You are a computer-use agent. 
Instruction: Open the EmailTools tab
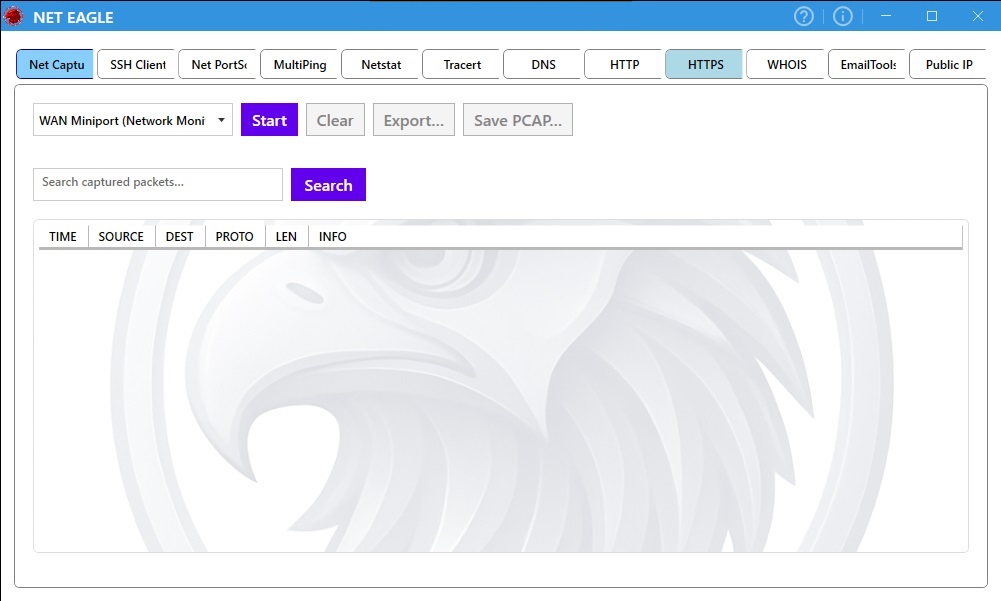867,65
